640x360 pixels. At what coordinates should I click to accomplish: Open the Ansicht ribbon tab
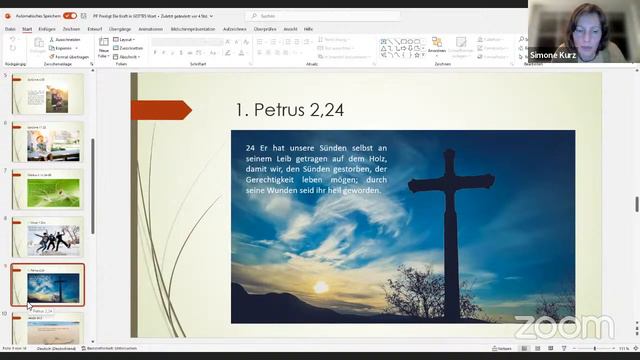pyautogui.click(x=290, y=29)
